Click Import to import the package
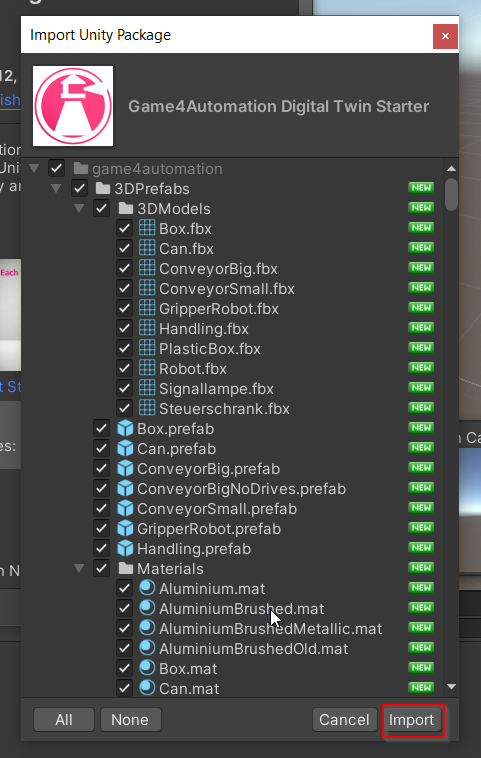Viewport: 481px width, 758px height. click(x=412, y=720)
